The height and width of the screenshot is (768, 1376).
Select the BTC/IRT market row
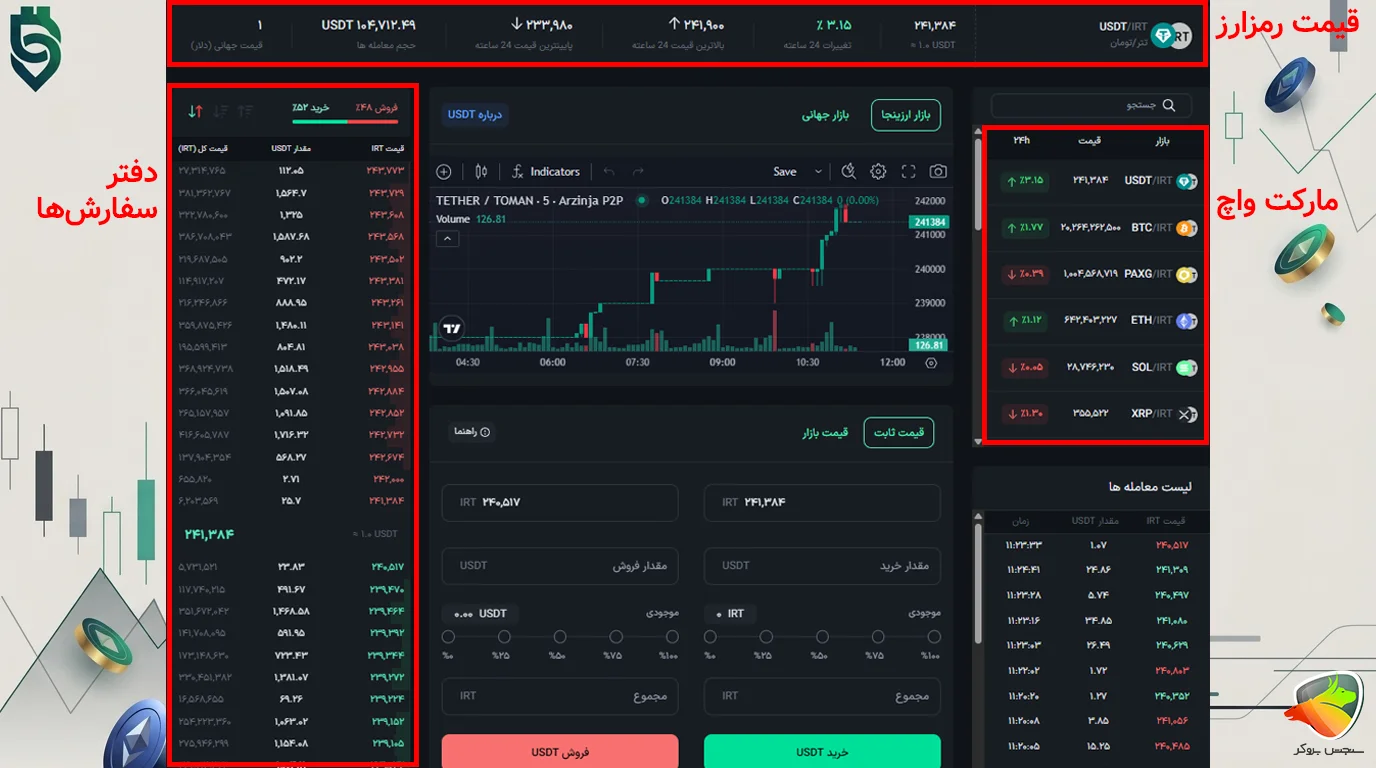click(x=1097, y=228)
